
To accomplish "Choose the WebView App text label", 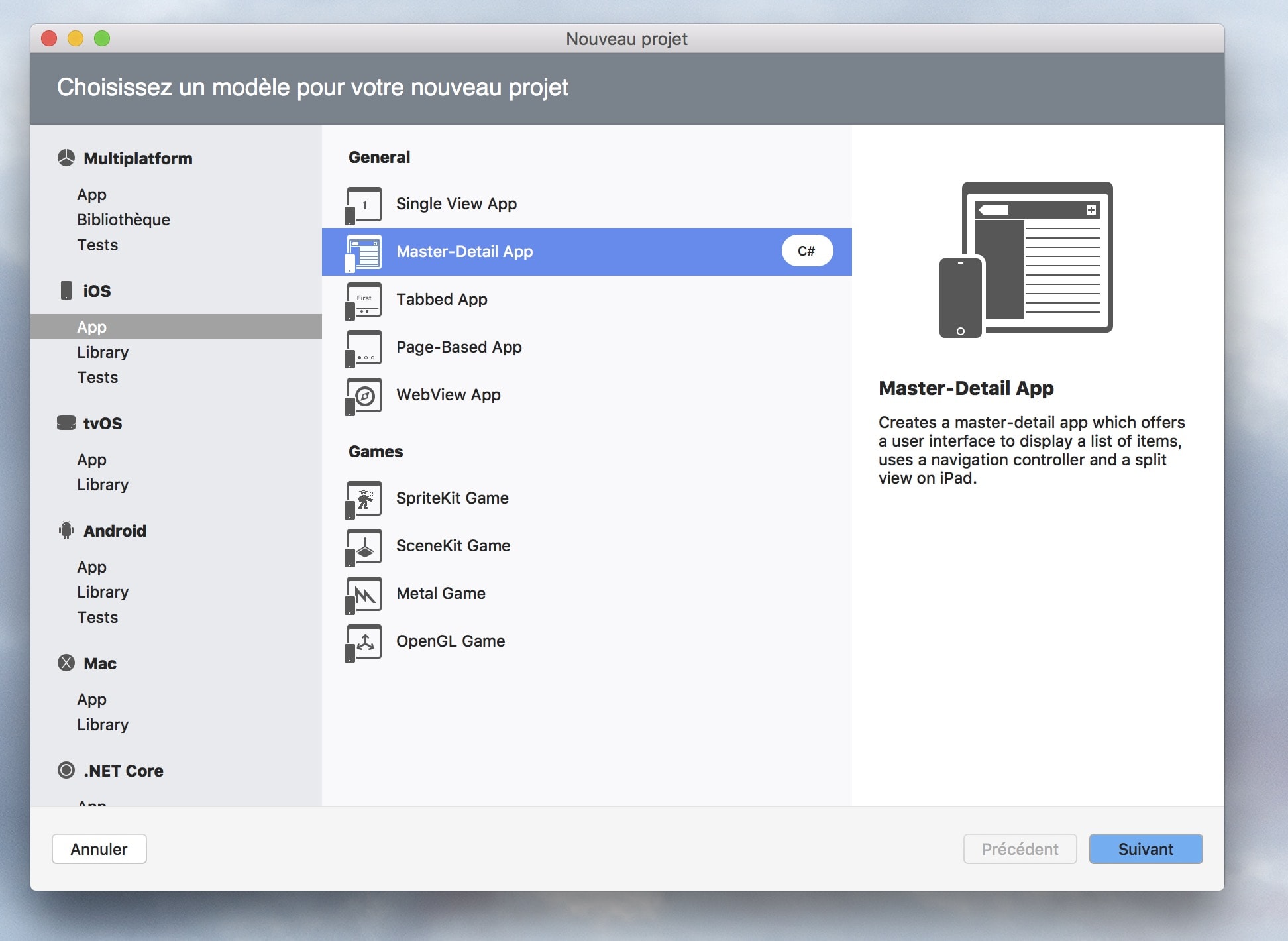I will click(x=449, y=395).
